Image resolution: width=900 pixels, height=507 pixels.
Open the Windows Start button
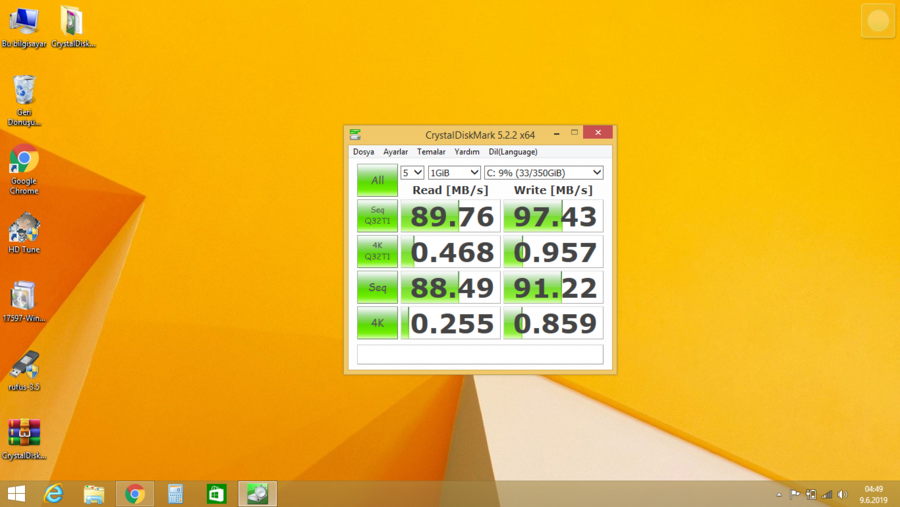[x=16, y=494]
